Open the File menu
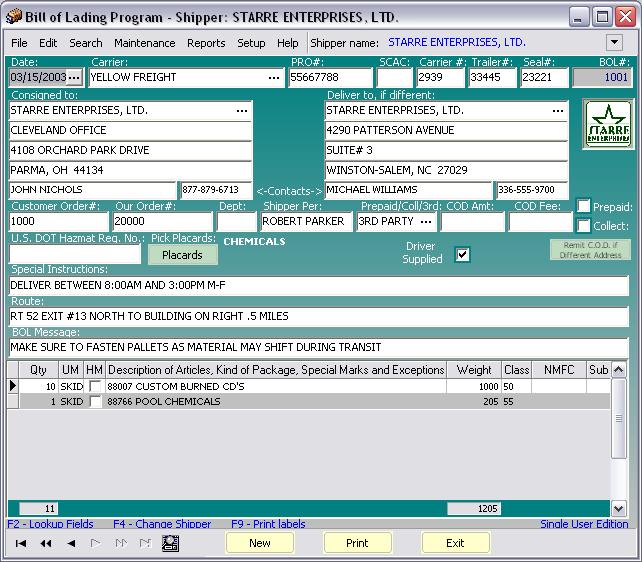This screenshot has height=562, width=642. tap(19, 43)
